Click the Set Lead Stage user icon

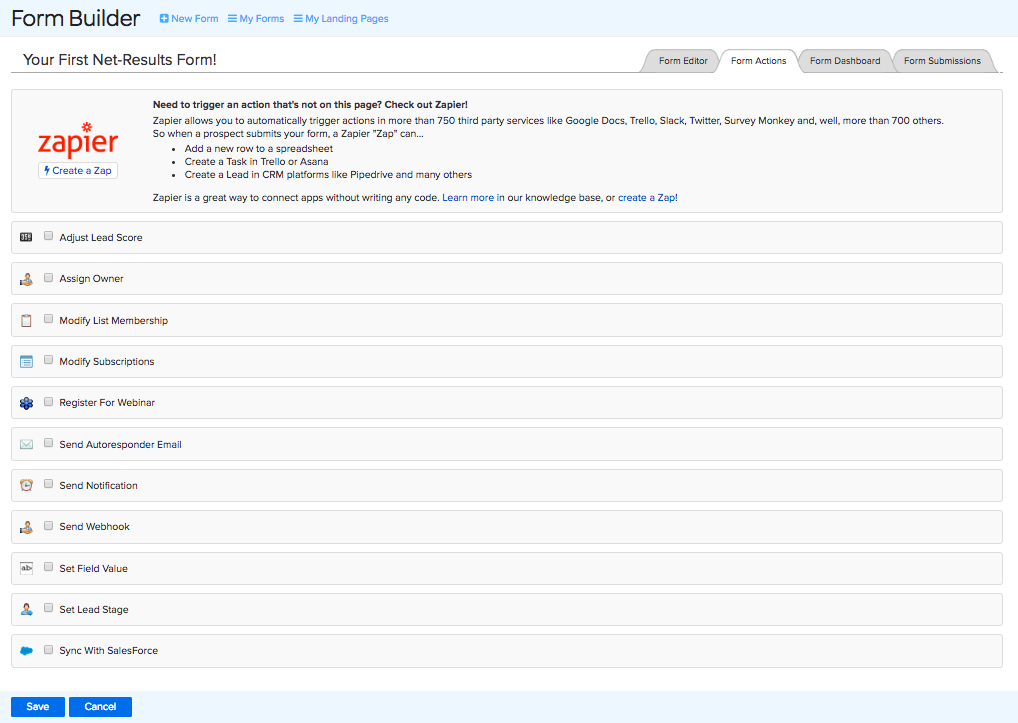point(26,609)
